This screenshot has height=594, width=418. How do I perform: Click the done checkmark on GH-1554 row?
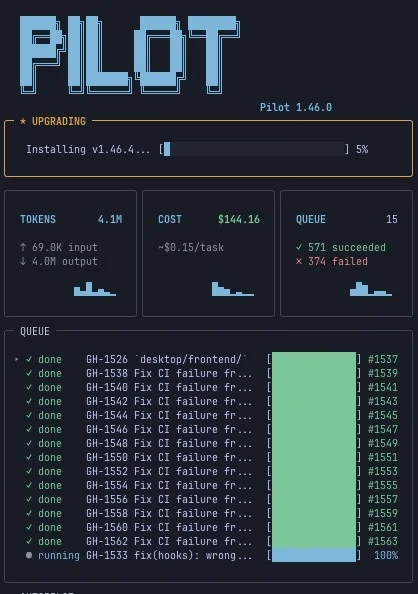(29, 485)
